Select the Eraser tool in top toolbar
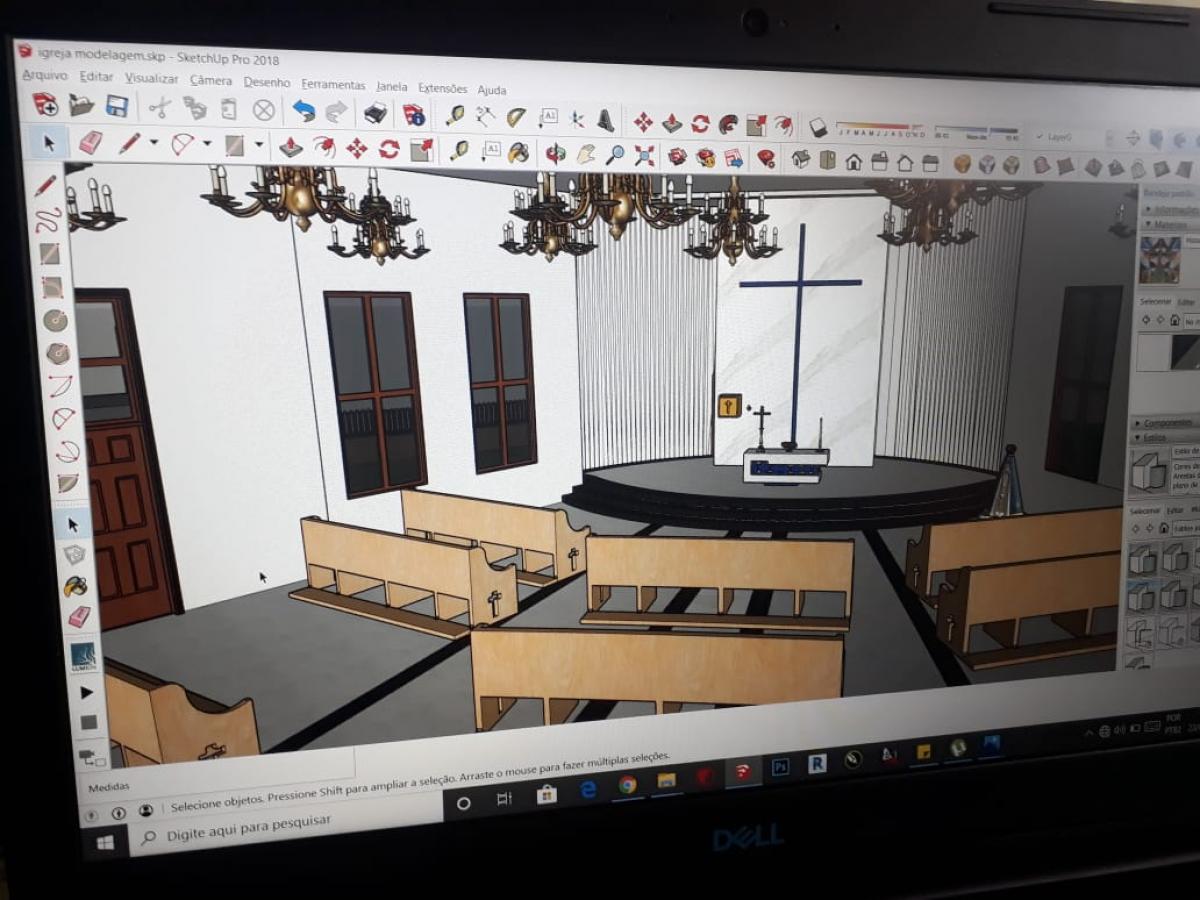The width and height of the screenshot is (1200, 900). (90, 143)
